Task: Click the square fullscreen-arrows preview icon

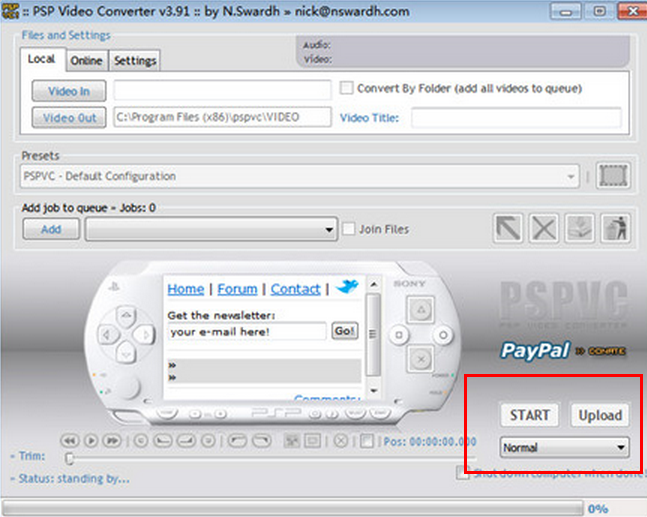Action: (x=292, y=441)
